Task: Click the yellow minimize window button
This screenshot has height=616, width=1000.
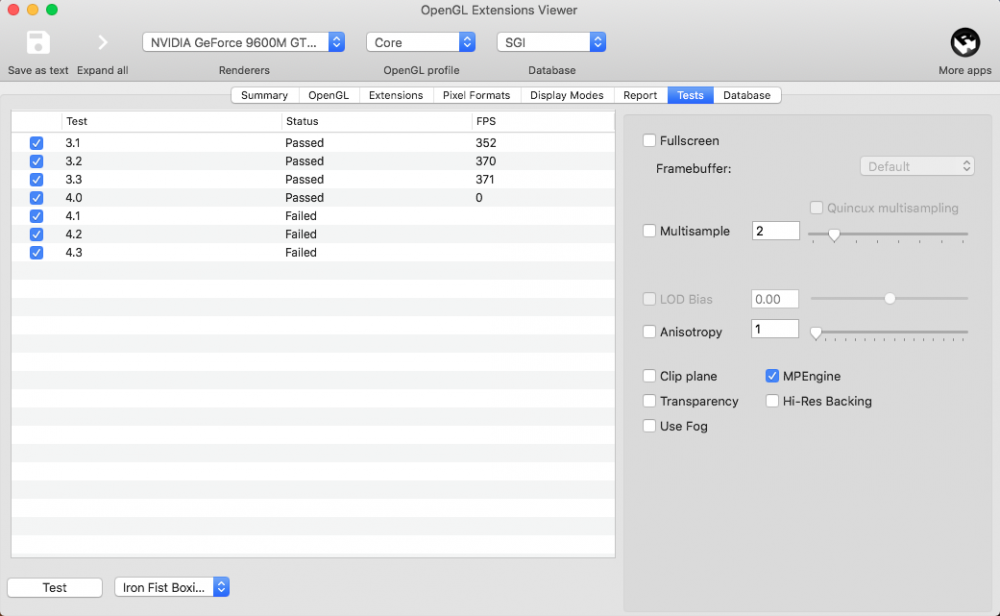Action: coord(33,10)
